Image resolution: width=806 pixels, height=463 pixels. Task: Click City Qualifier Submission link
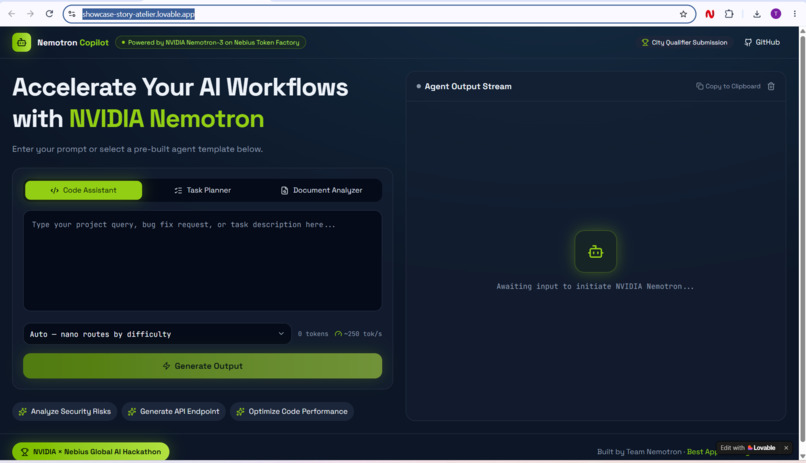(x=684, y=42)
